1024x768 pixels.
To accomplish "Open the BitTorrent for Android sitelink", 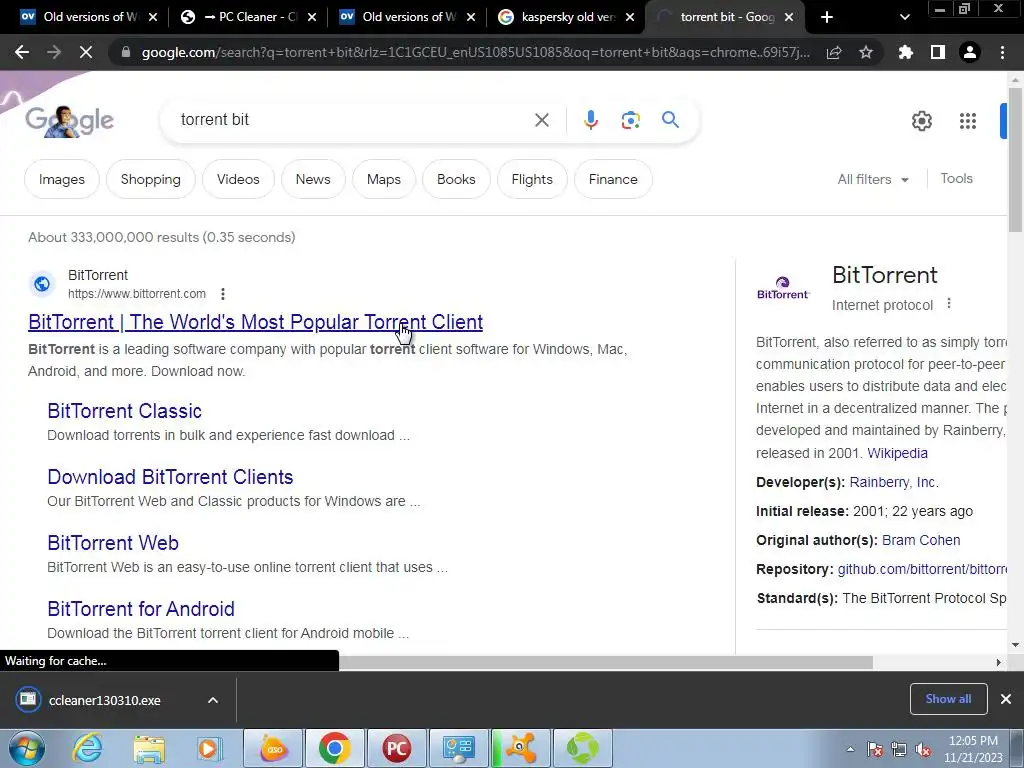I will click(140, 609).
